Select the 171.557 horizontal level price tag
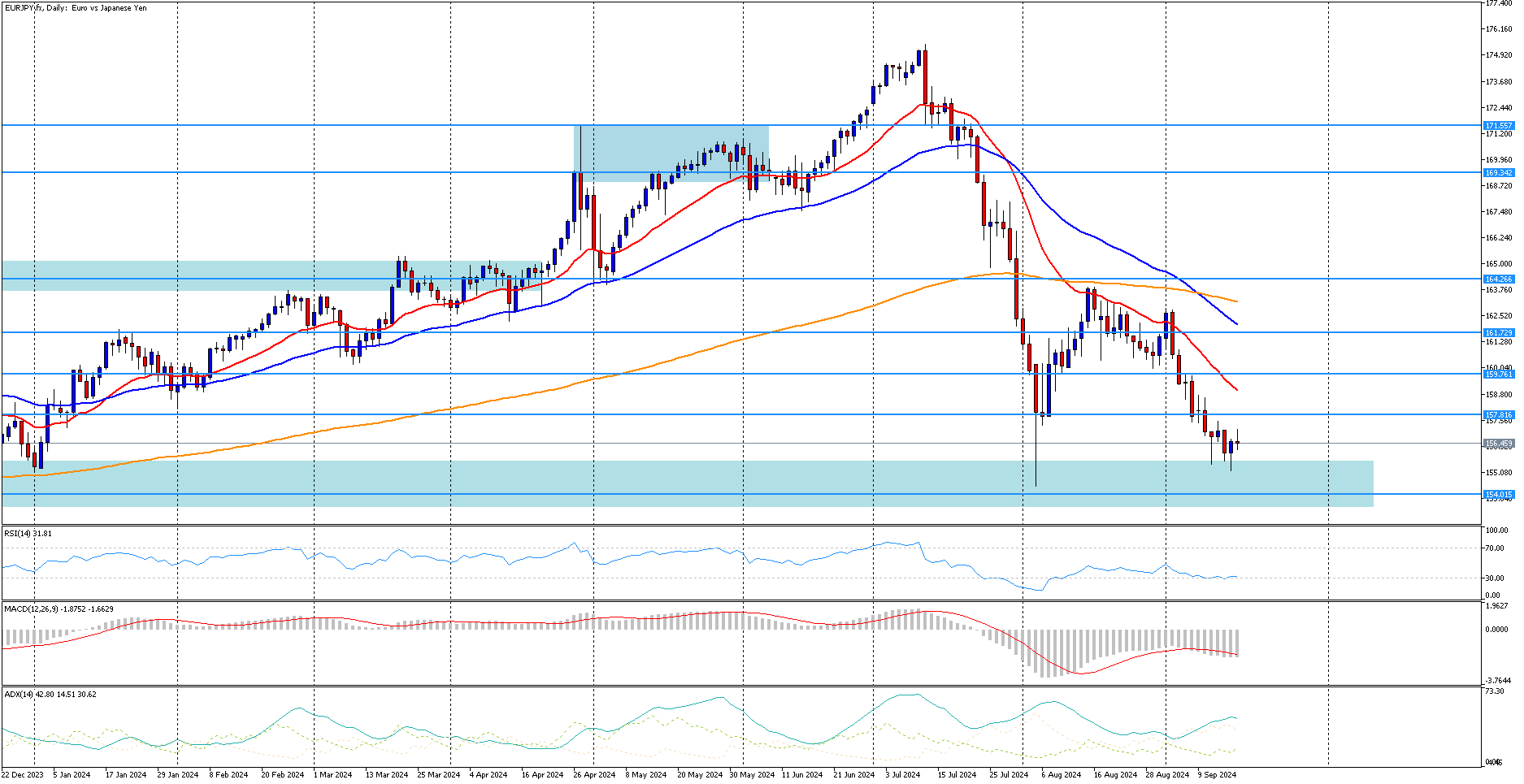1524x784 pixels. click(1499, 126)
